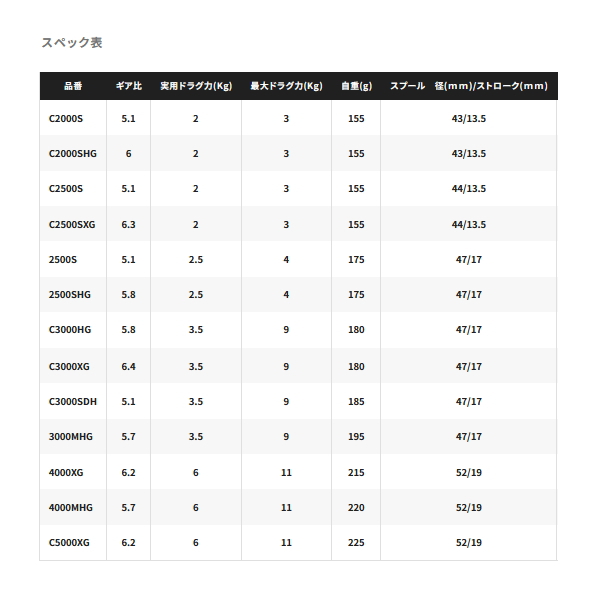600x600 pixels.
Task: Click gear ratio 6 for C2000SHG
Action: [129, 154]
